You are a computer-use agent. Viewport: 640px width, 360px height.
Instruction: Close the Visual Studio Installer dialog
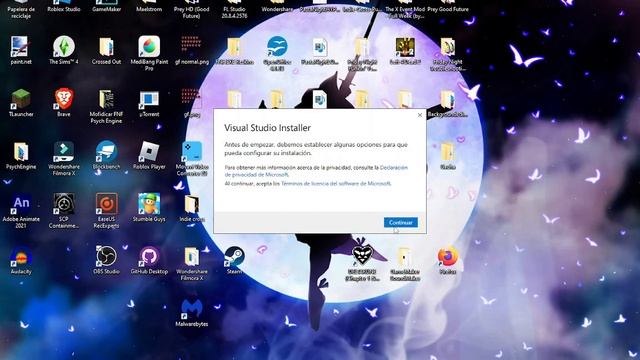(420, 115)
